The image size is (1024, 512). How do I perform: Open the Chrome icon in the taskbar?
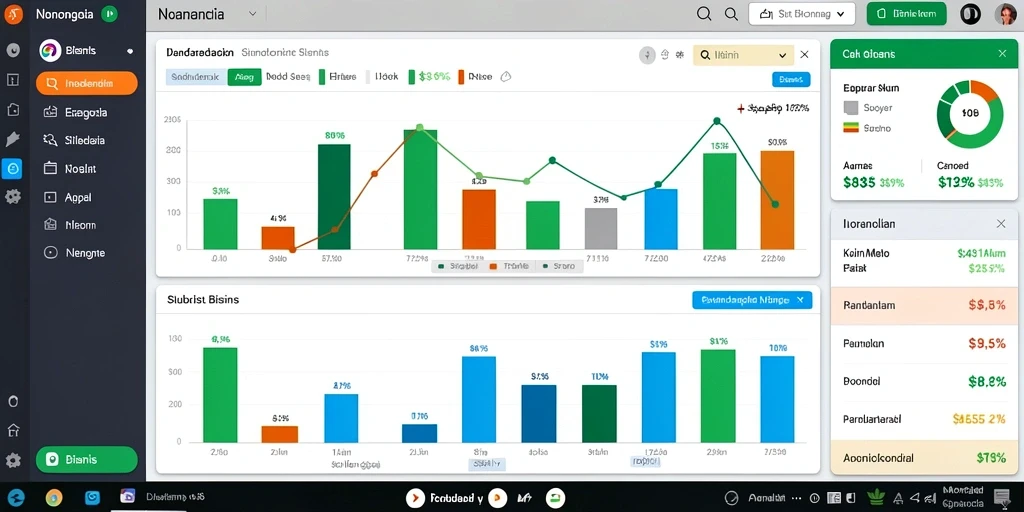point(54,498)
